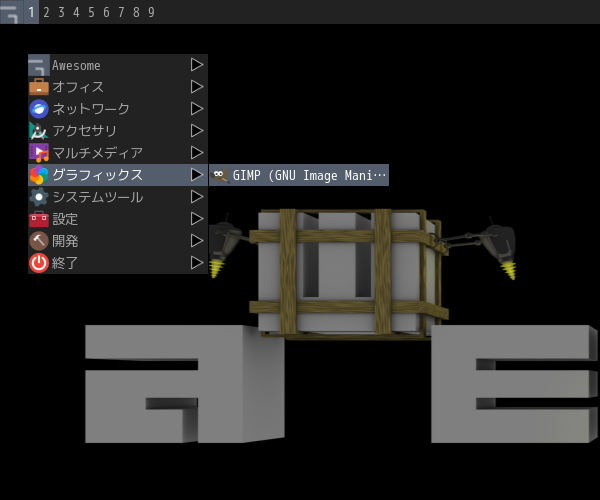
Task: Launch GIMP (GNU Image Mani… entry
Action: (x=299, y=175)
